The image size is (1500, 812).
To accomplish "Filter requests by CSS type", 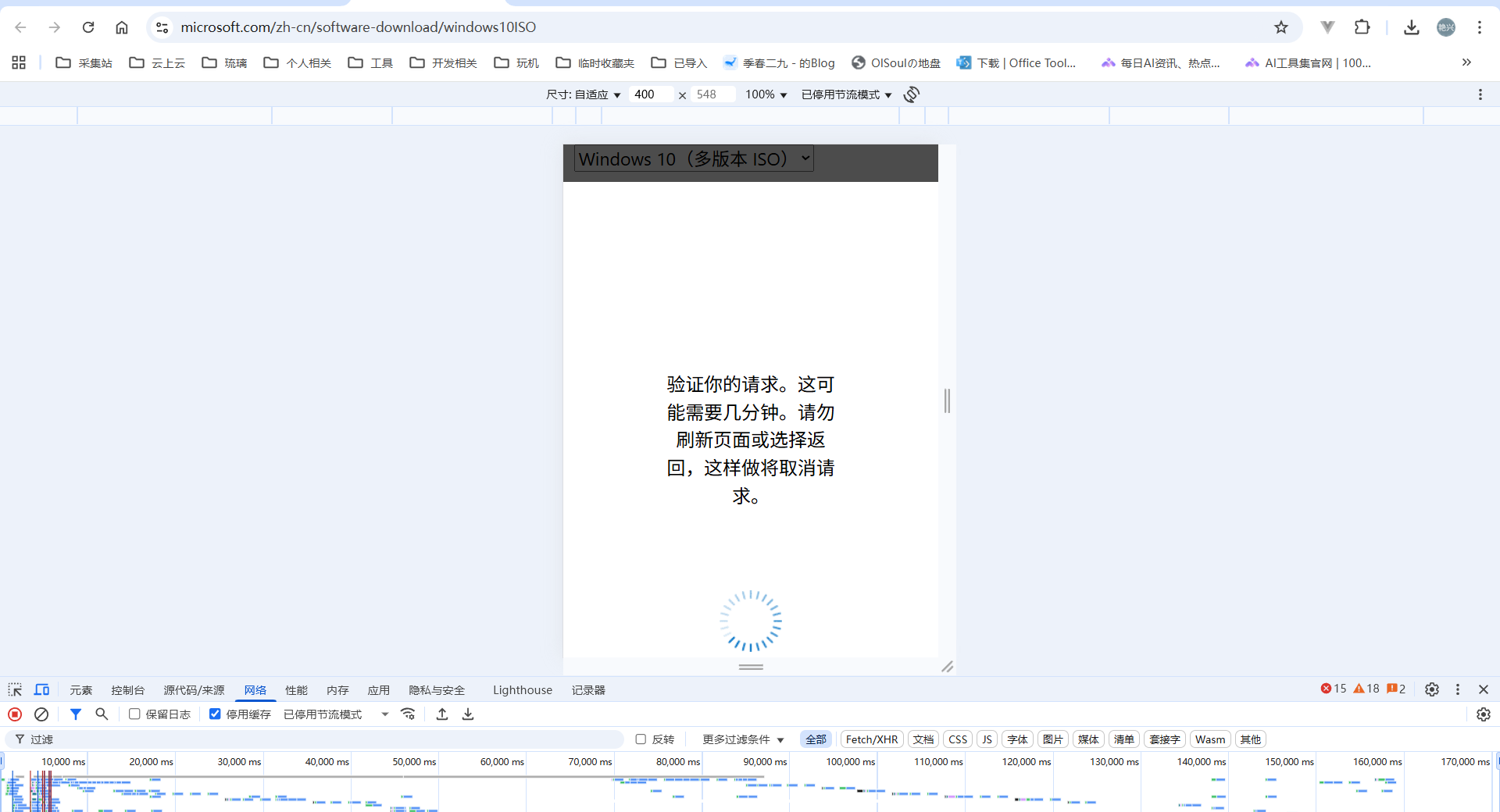I will [957, 739].
